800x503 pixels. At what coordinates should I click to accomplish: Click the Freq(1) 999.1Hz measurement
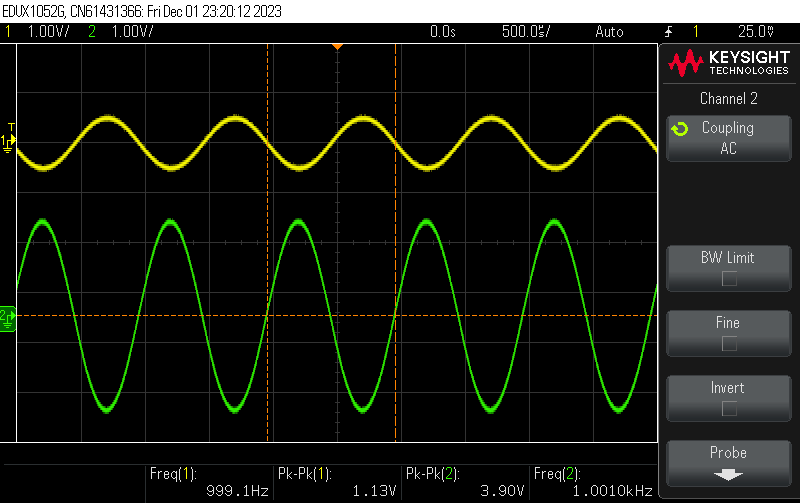tap(209, 482)
